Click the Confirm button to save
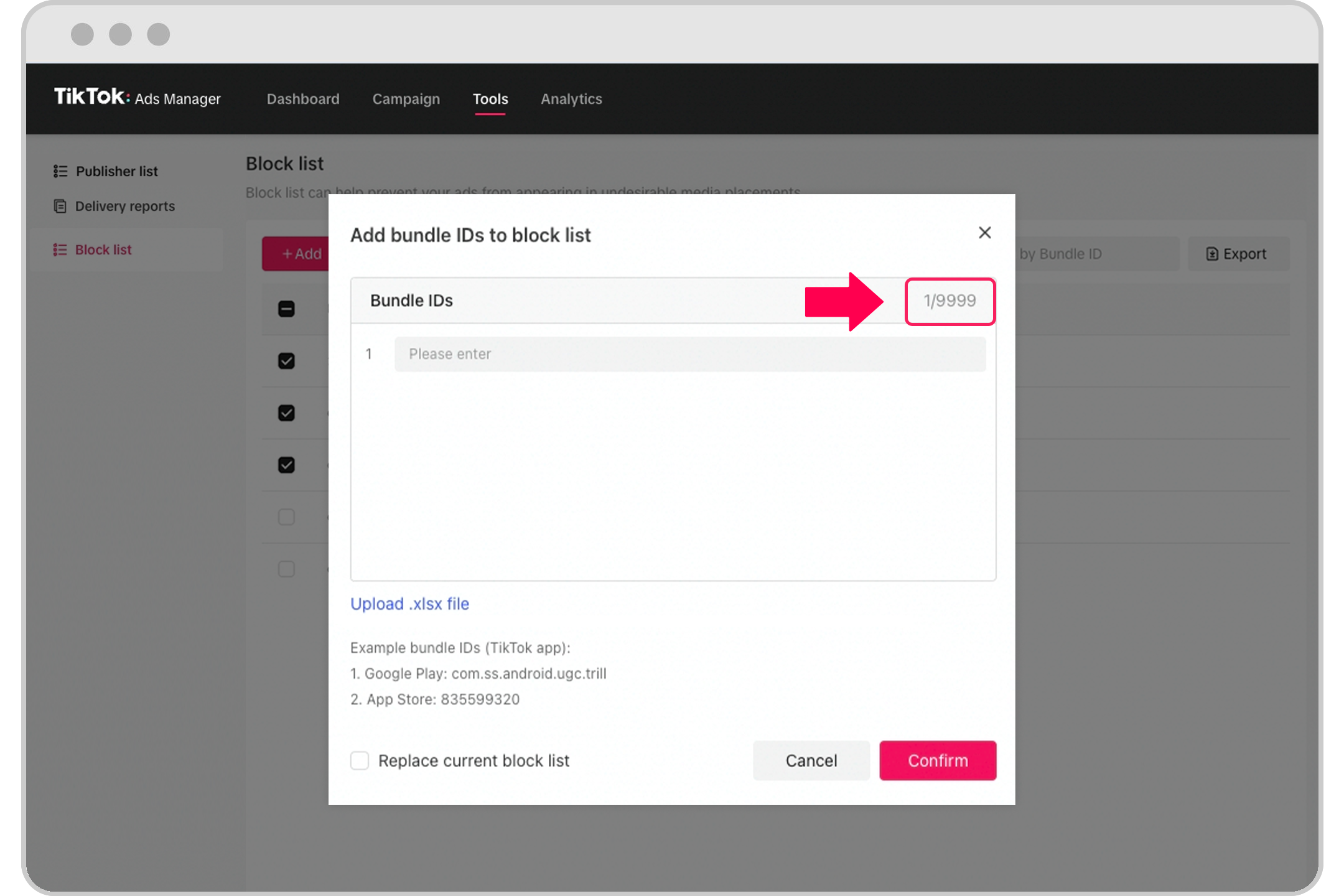1344x896 pixels. [938, 760]
